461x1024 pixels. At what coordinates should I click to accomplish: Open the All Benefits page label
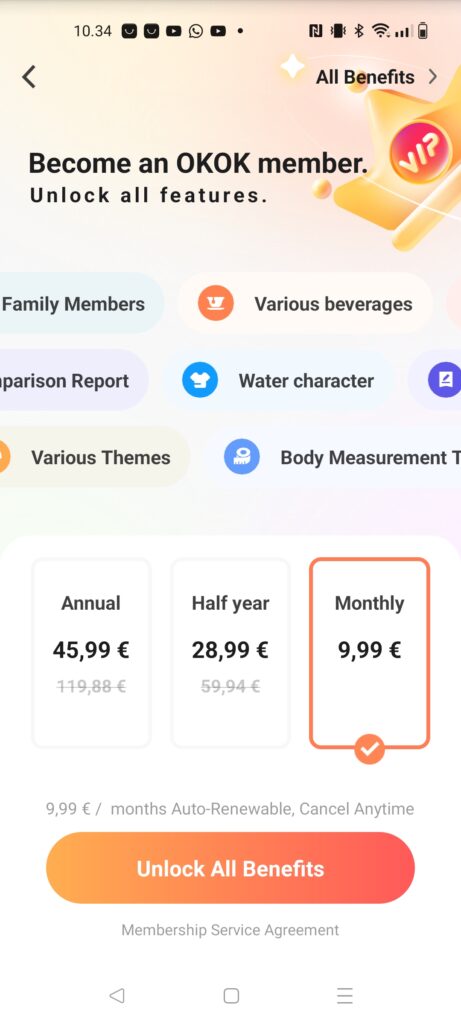365,77
